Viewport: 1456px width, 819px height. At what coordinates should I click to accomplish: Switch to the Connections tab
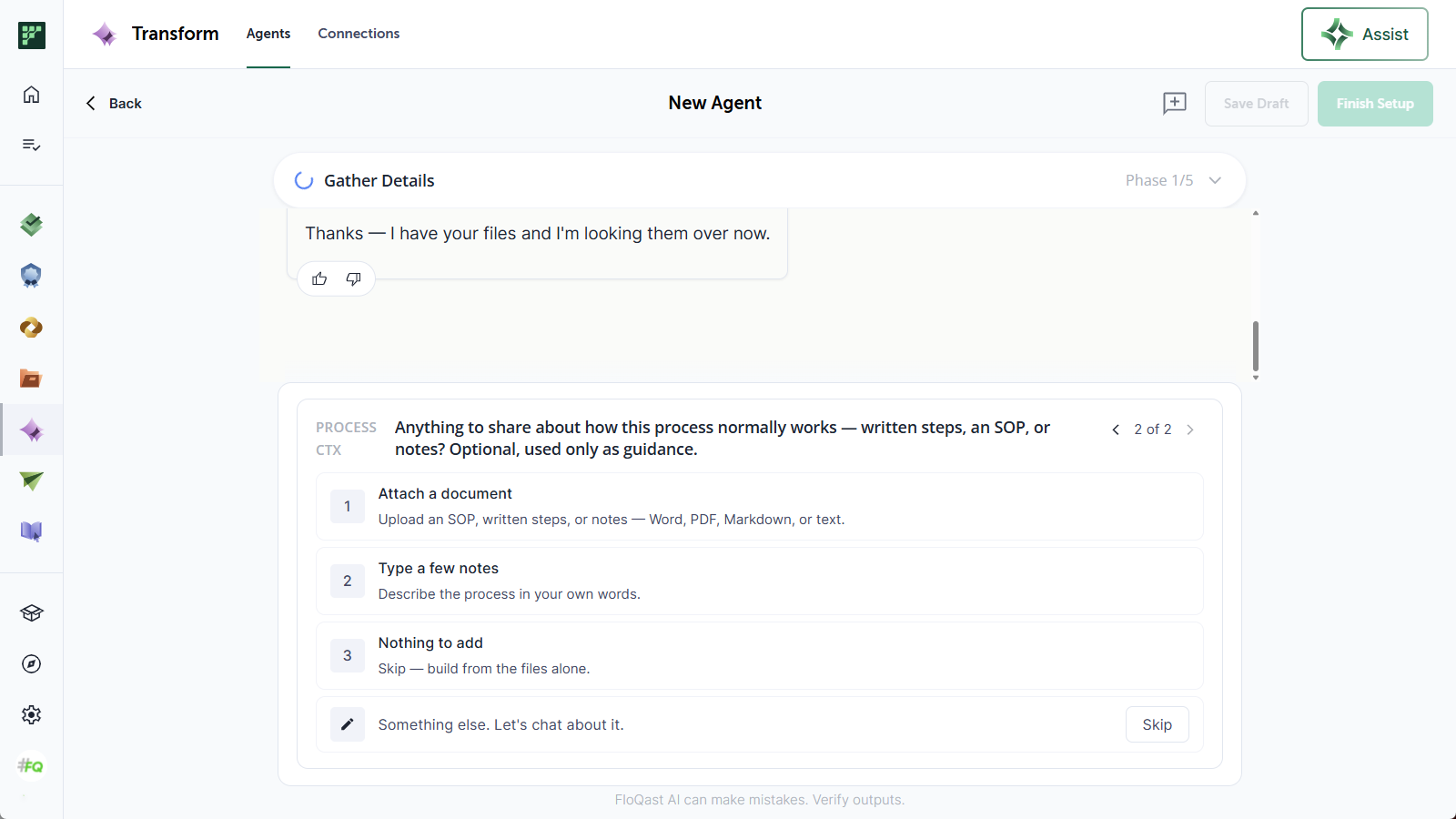click(359, 34)
